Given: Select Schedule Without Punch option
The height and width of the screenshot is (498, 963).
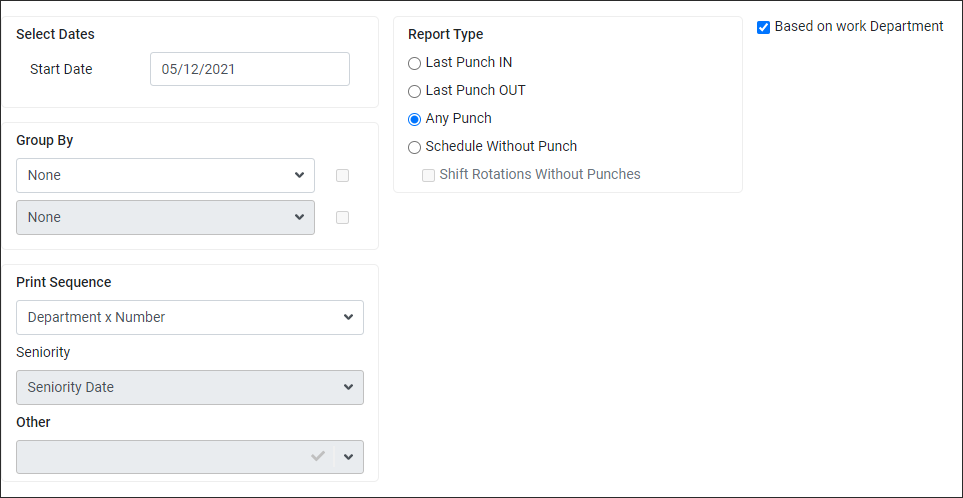Looking at the screenshot, I should [x=415, y=147].
